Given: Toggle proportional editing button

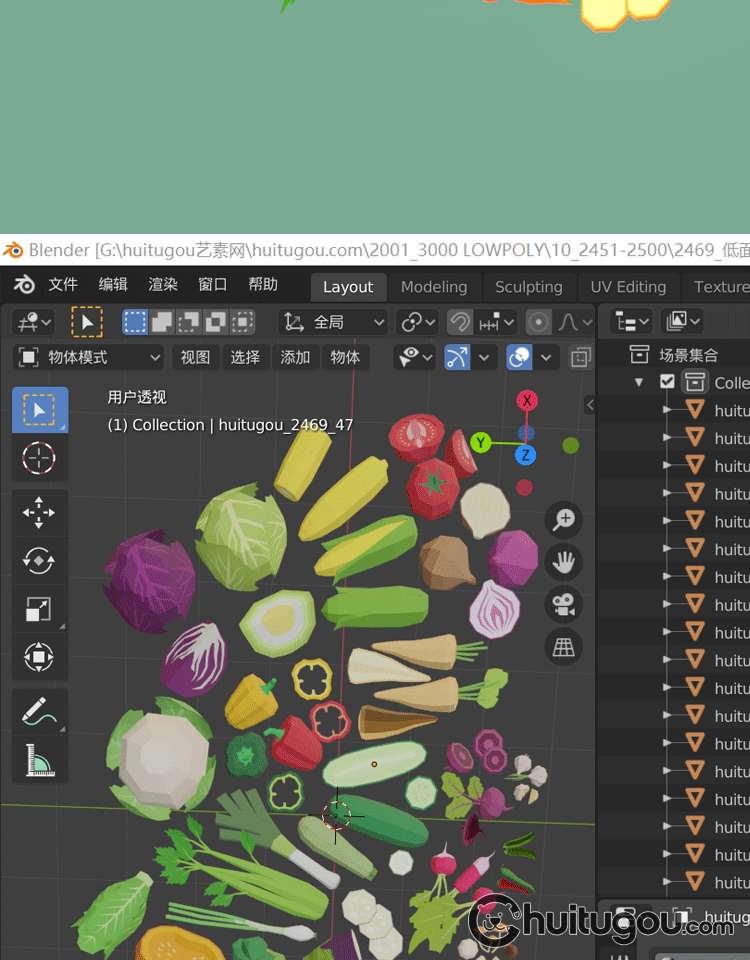Looking at the screenshot, I should pyautogui.click(x=539, y=322).
